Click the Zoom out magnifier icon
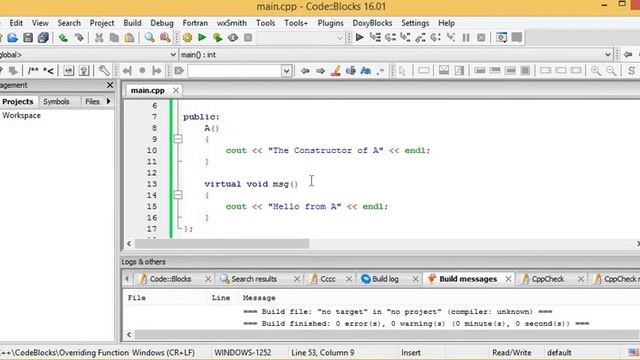Viewport: 640px width, 360px height. point(611,71)
